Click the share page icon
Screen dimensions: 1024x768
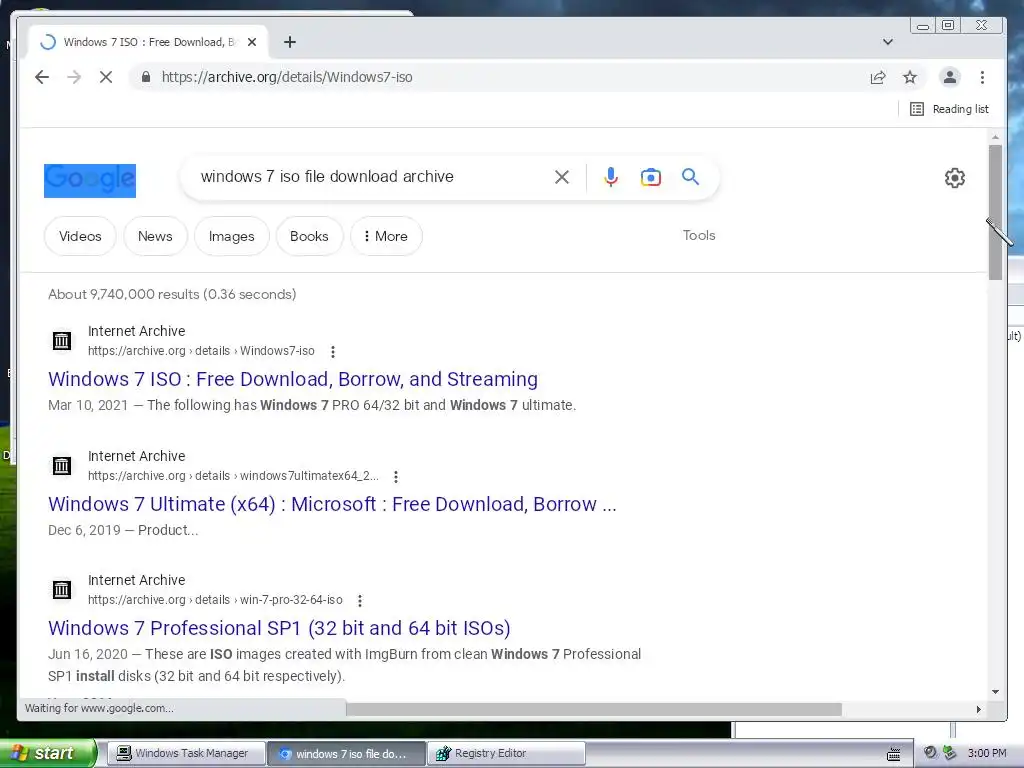pyautogui.click(x=878, y=78)
